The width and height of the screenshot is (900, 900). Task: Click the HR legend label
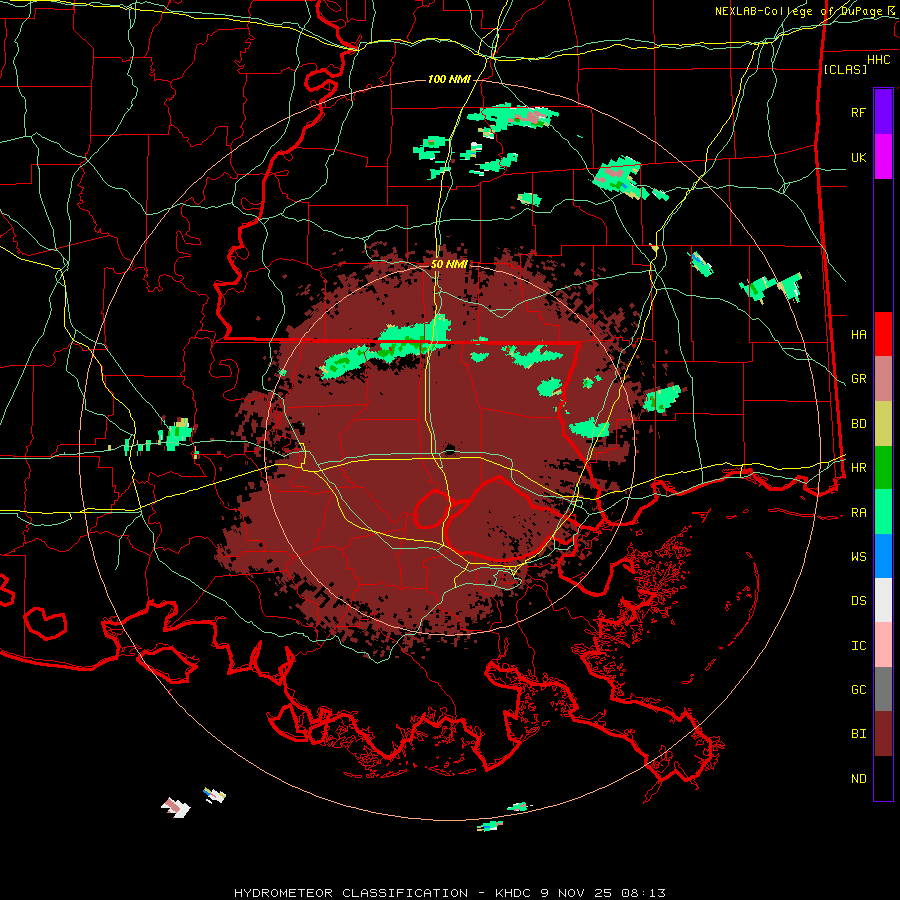click(x=858, y=468)
